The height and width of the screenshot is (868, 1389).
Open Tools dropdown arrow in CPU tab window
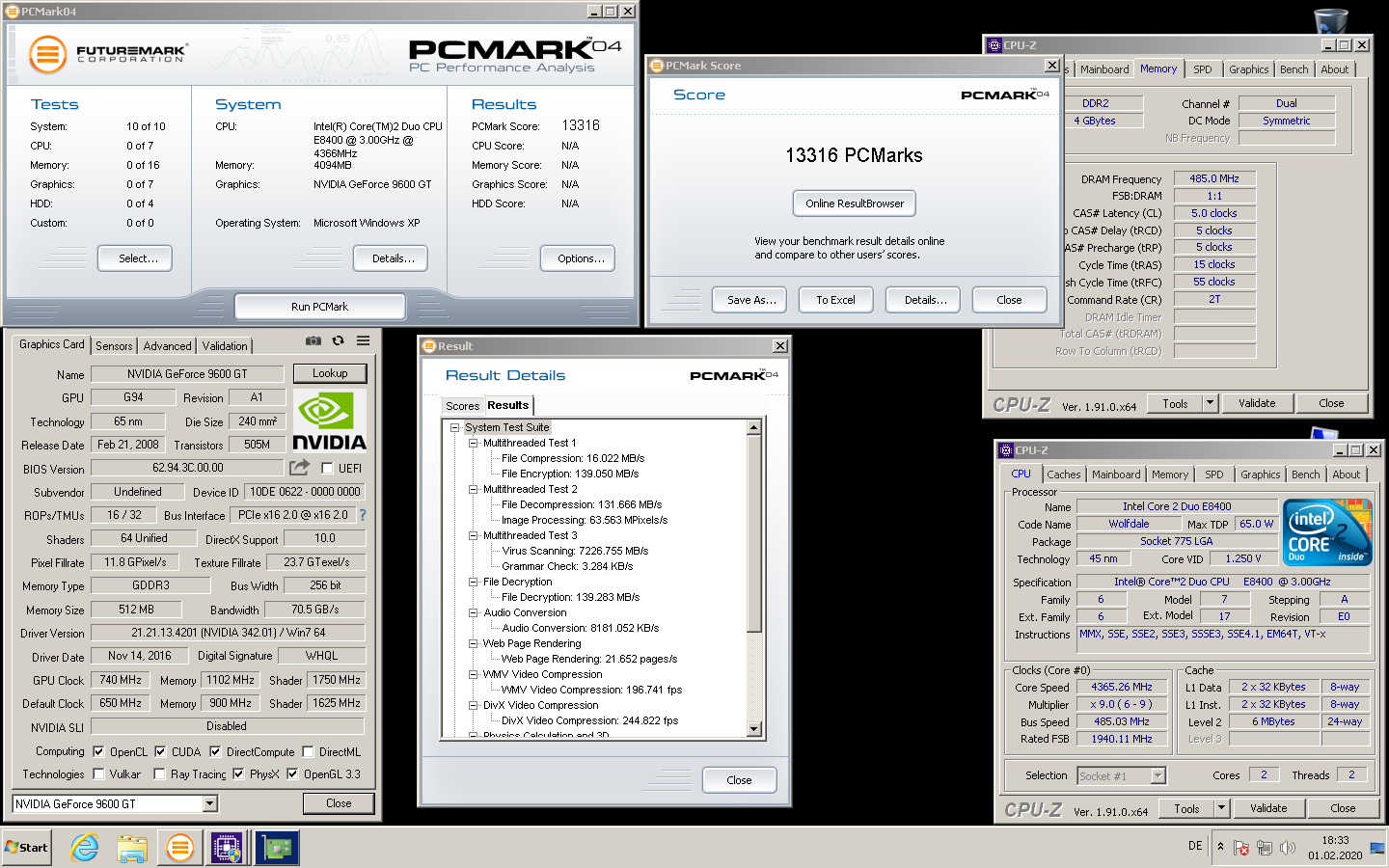tap(1221, 808)
